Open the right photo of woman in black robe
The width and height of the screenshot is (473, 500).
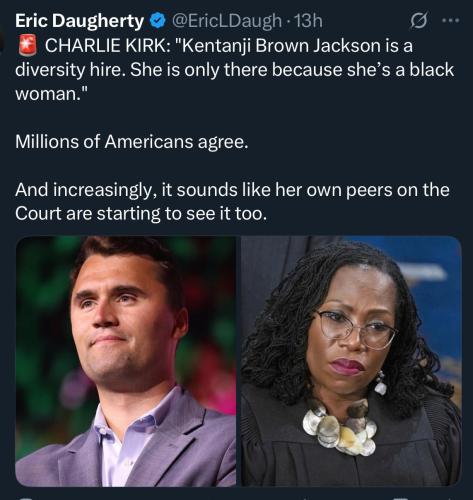(351, 361)
